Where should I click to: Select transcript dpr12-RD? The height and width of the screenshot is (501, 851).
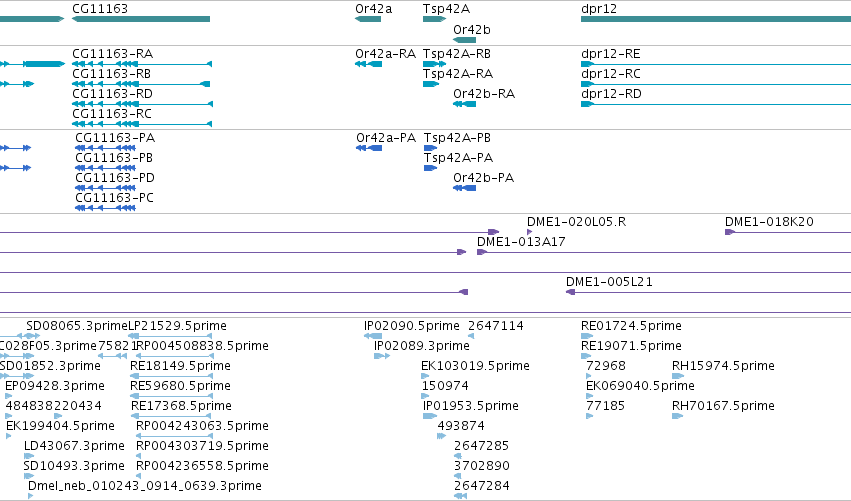click(611, 94)
